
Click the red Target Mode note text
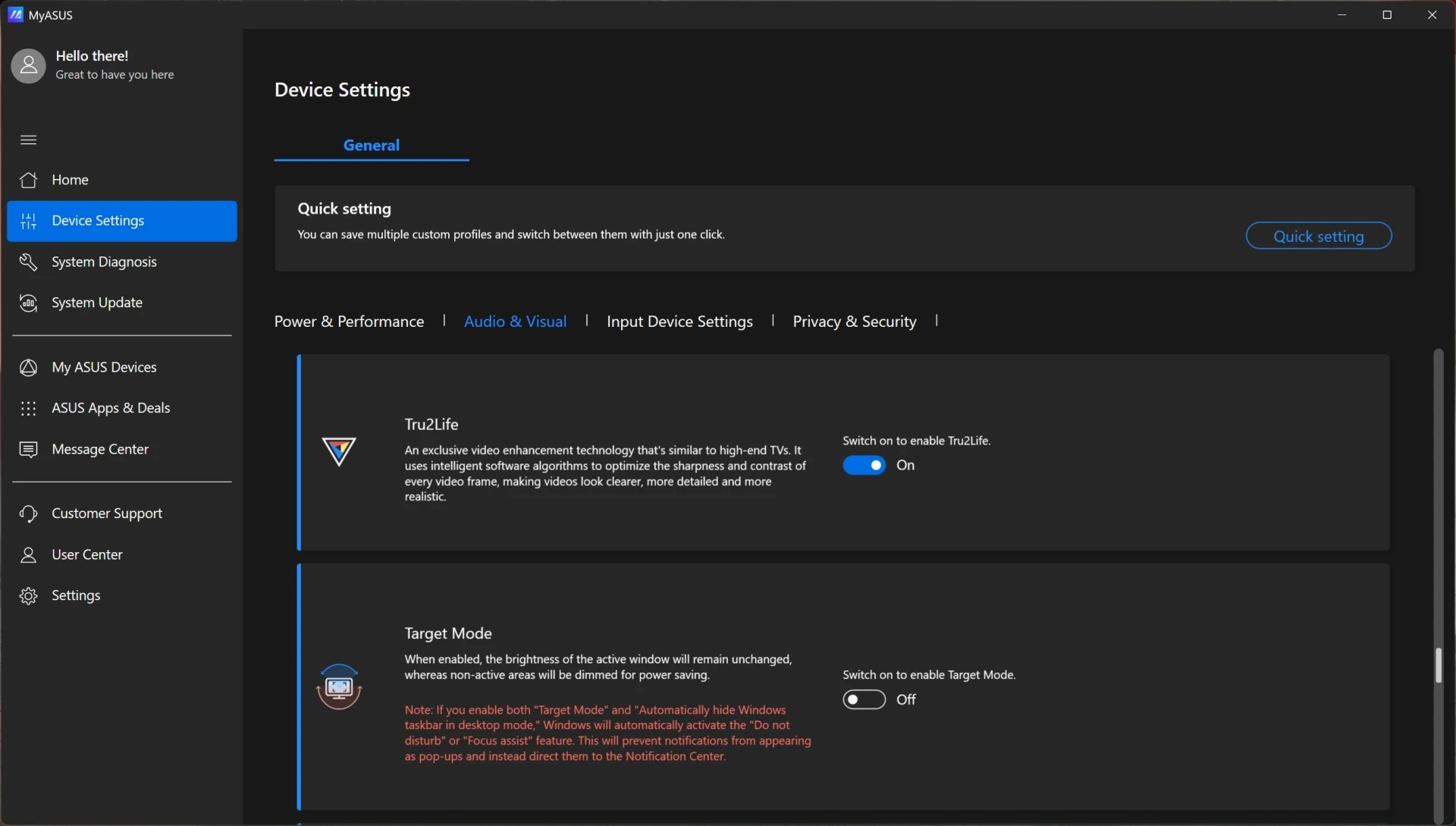tap(607, 733)
